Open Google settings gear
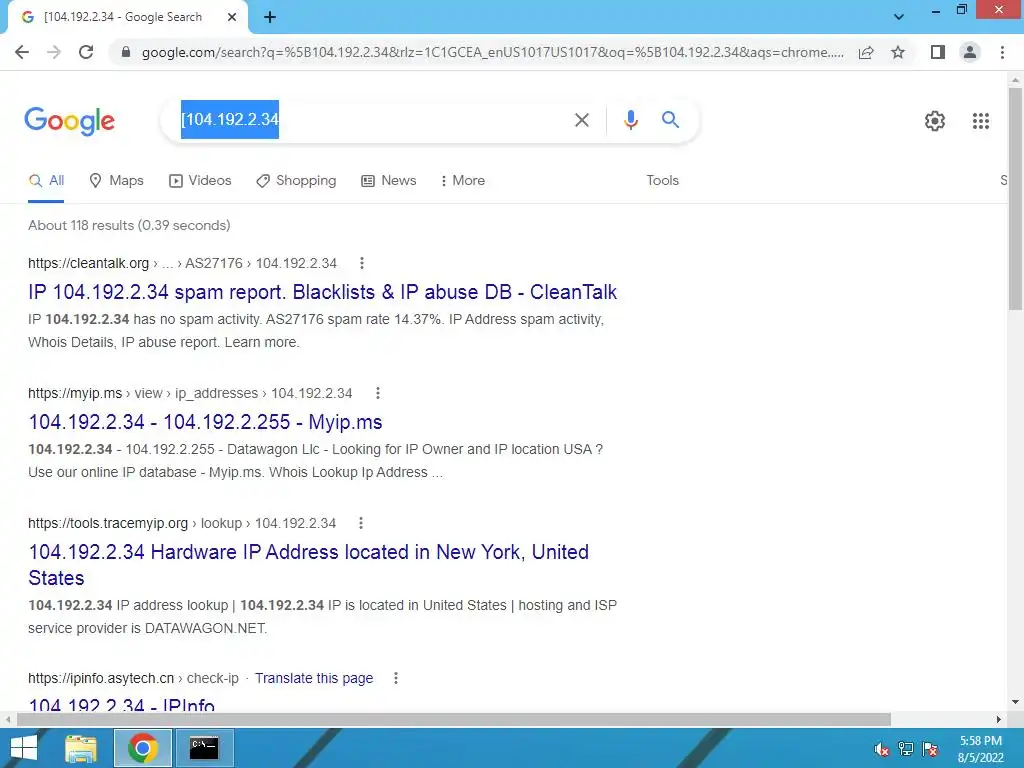The height and width of the screenshot is (768, 1024). tap(935, 121)
